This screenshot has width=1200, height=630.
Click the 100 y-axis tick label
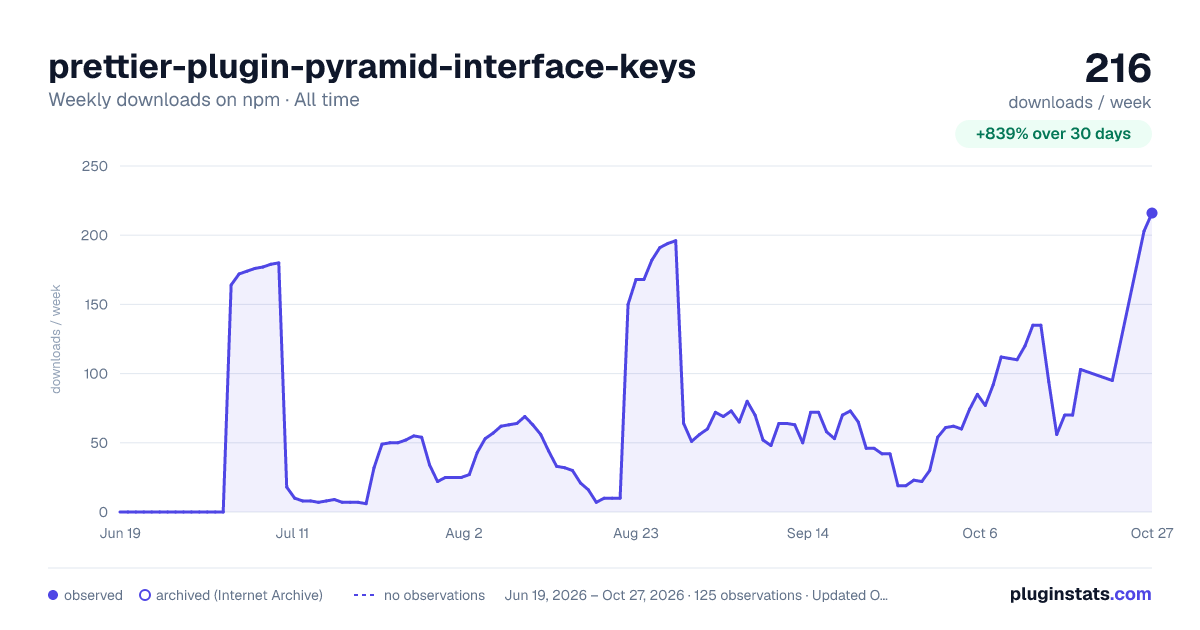94,374
